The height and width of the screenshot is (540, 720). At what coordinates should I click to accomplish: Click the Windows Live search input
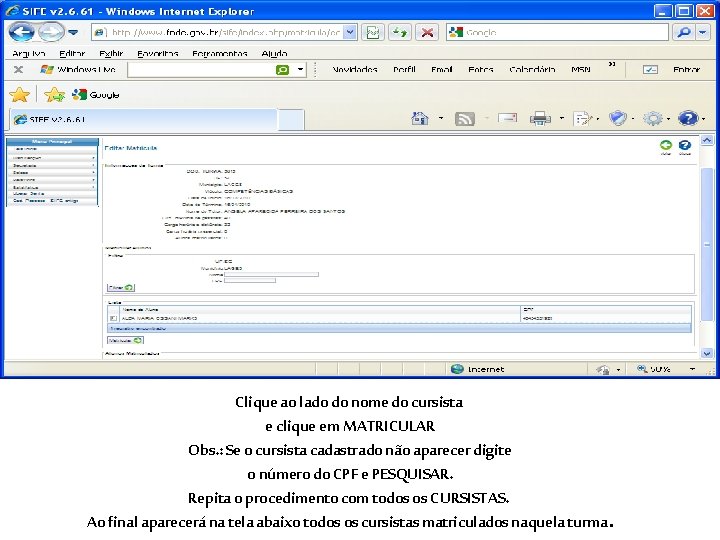pos(201,70)
